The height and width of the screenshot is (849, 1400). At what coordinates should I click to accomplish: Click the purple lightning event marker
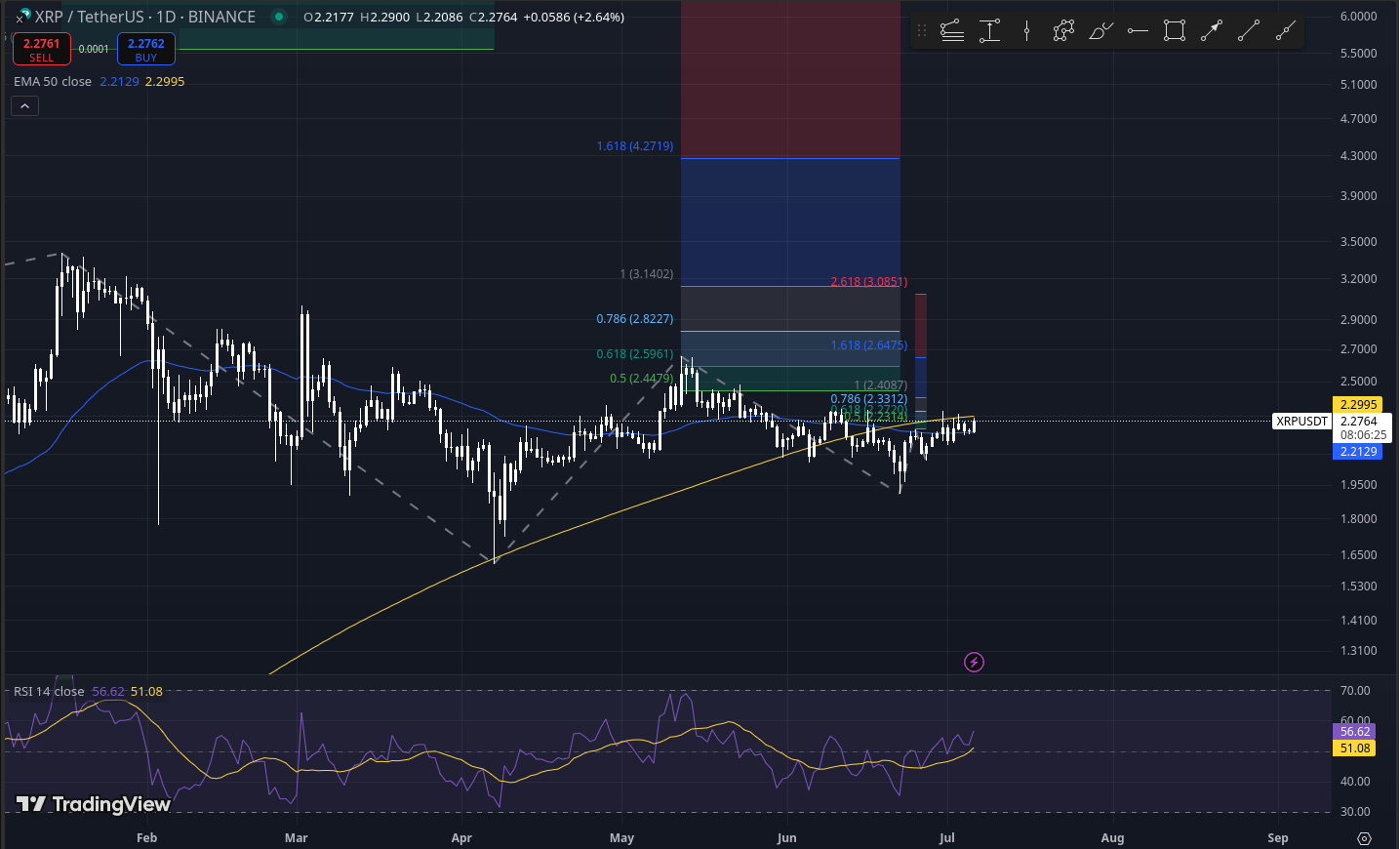(974, 663)
